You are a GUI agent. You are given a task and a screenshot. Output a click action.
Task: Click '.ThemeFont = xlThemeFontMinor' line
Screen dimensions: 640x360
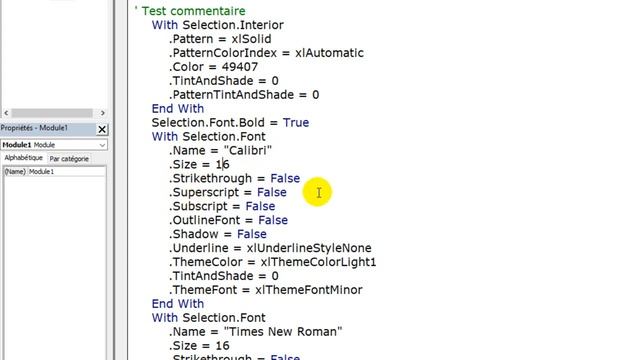tap(266, 290)
